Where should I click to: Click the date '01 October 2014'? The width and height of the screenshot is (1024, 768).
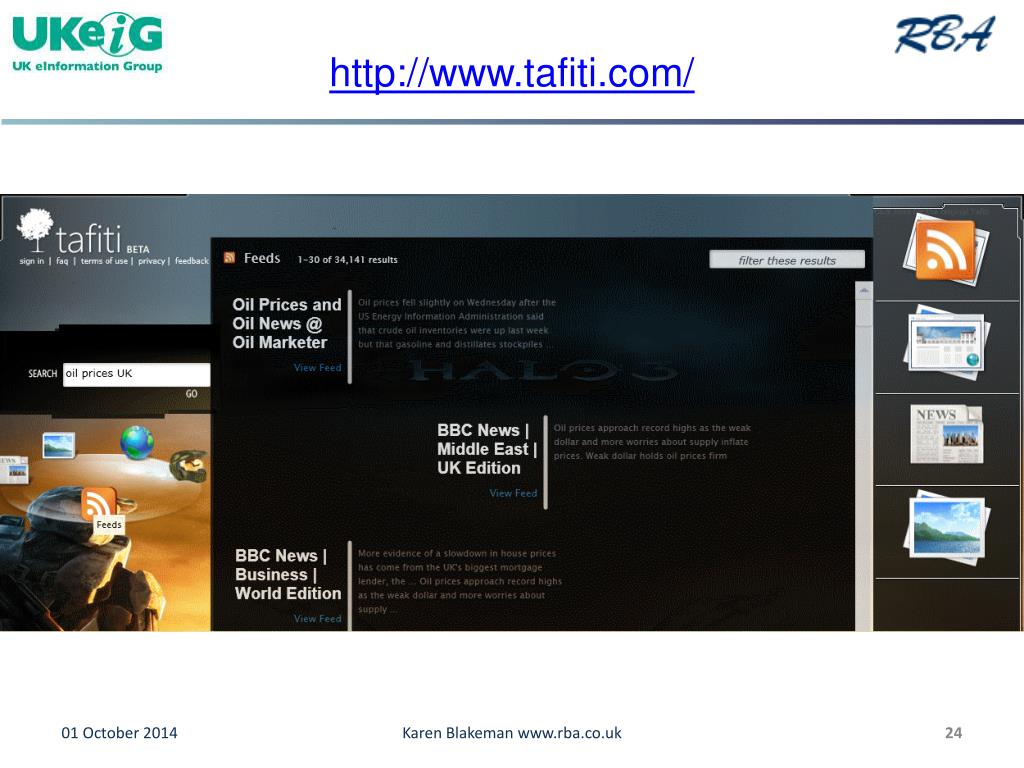[119, 733]
